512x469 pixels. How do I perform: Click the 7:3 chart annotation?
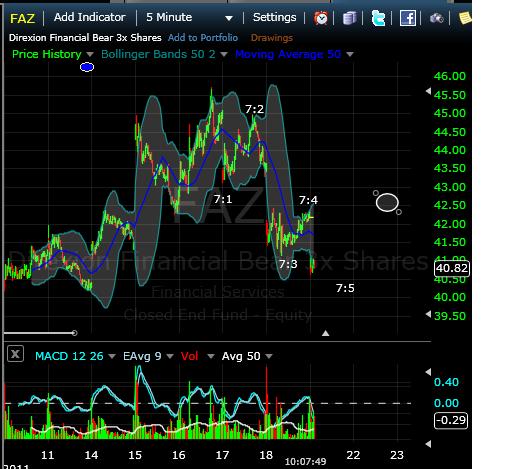[288, 264]
